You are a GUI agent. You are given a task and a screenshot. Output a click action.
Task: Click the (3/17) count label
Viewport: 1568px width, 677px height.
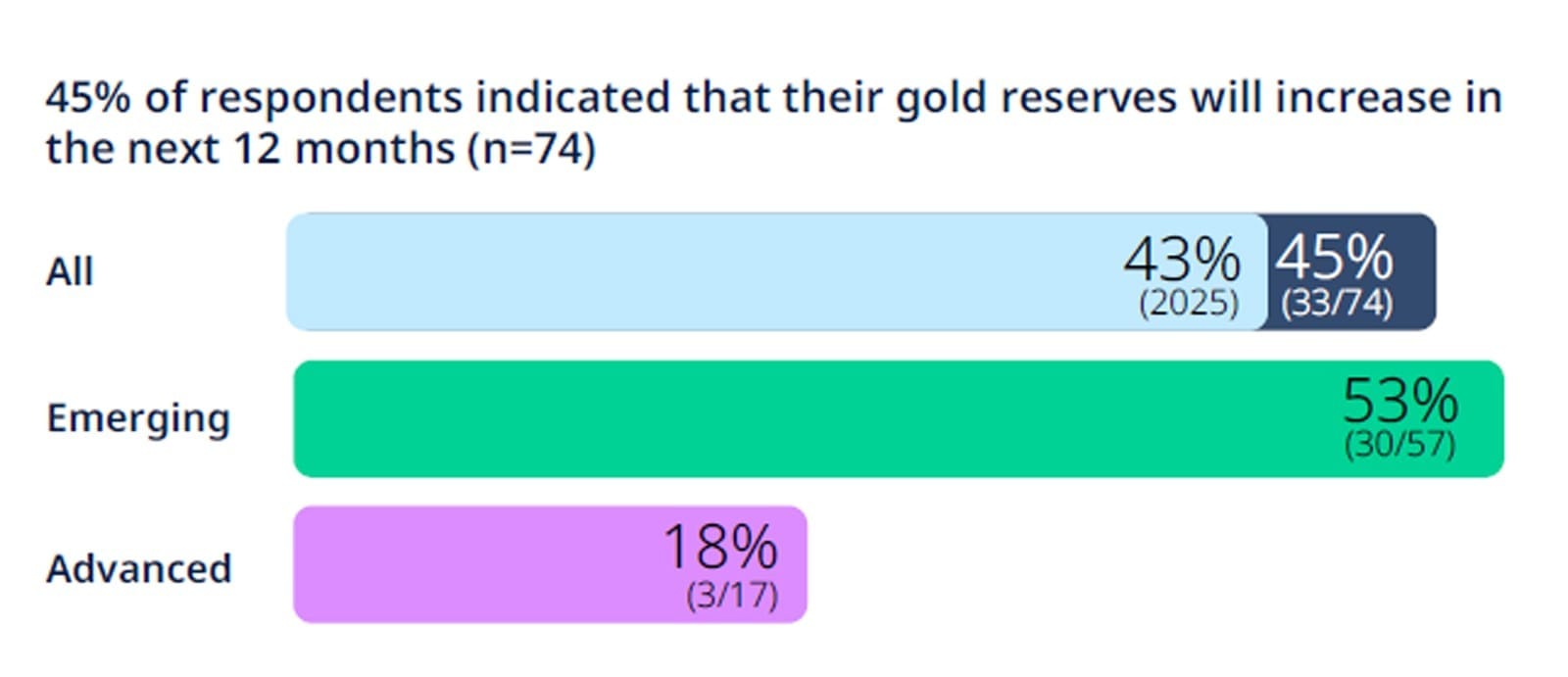[x=732, y=594]
